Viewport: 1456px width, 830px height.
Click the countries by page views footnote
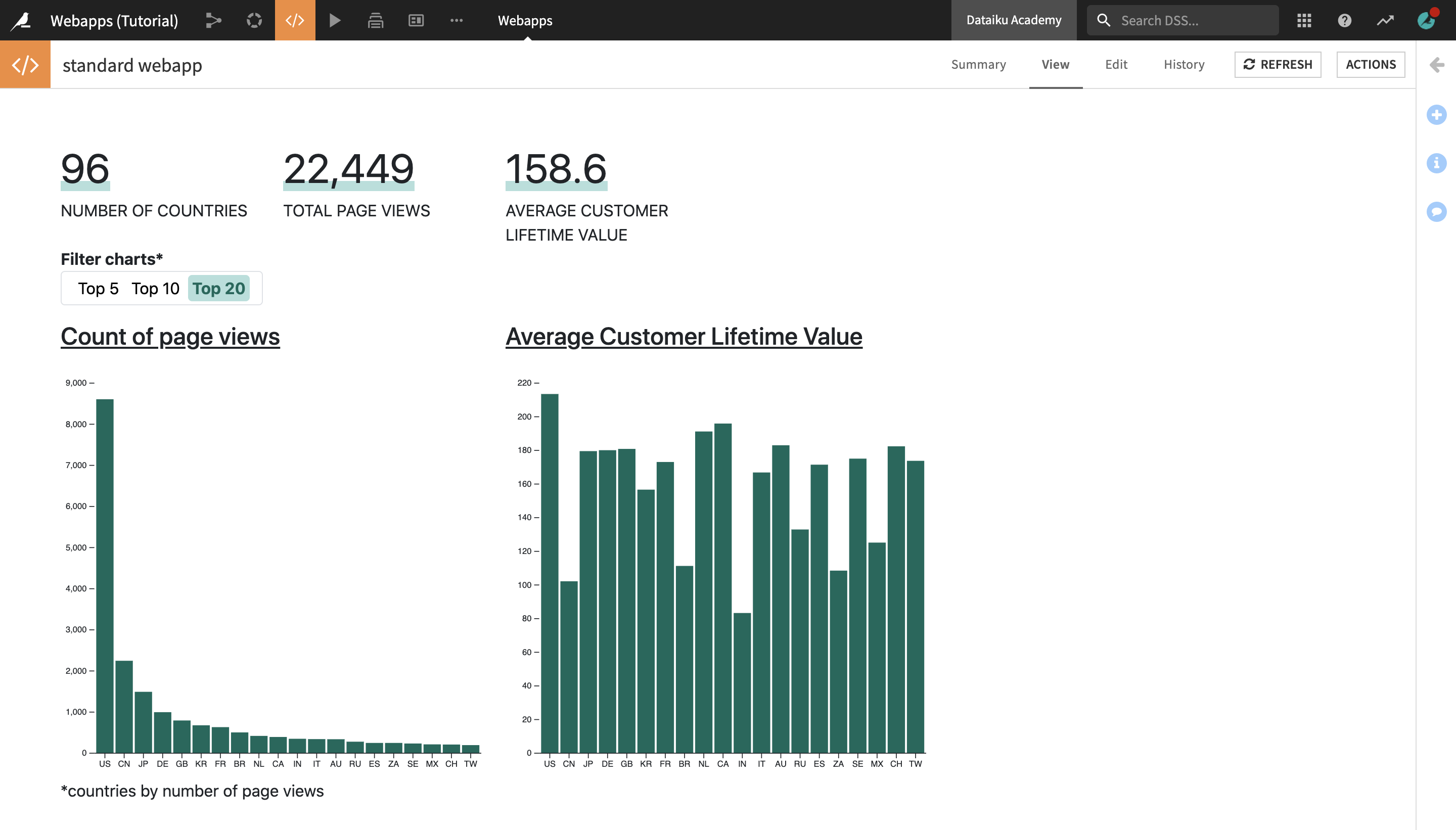point(192,791)
